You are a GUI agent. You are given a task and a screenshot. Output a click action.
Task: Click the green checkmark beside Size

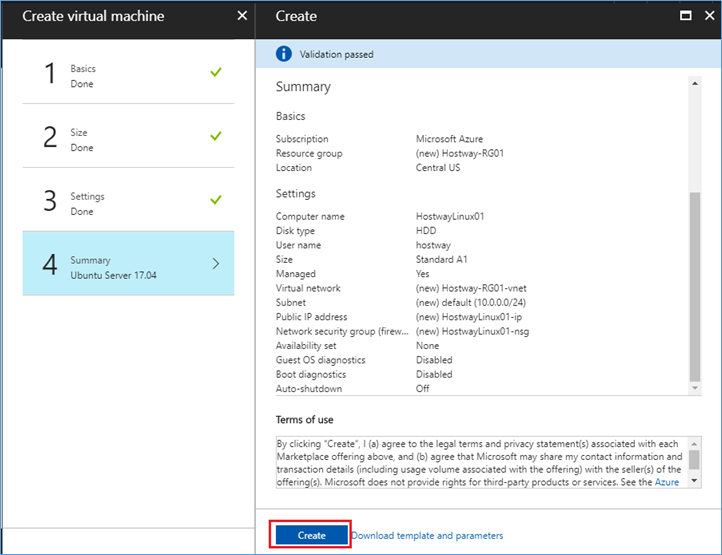[216, 136]
